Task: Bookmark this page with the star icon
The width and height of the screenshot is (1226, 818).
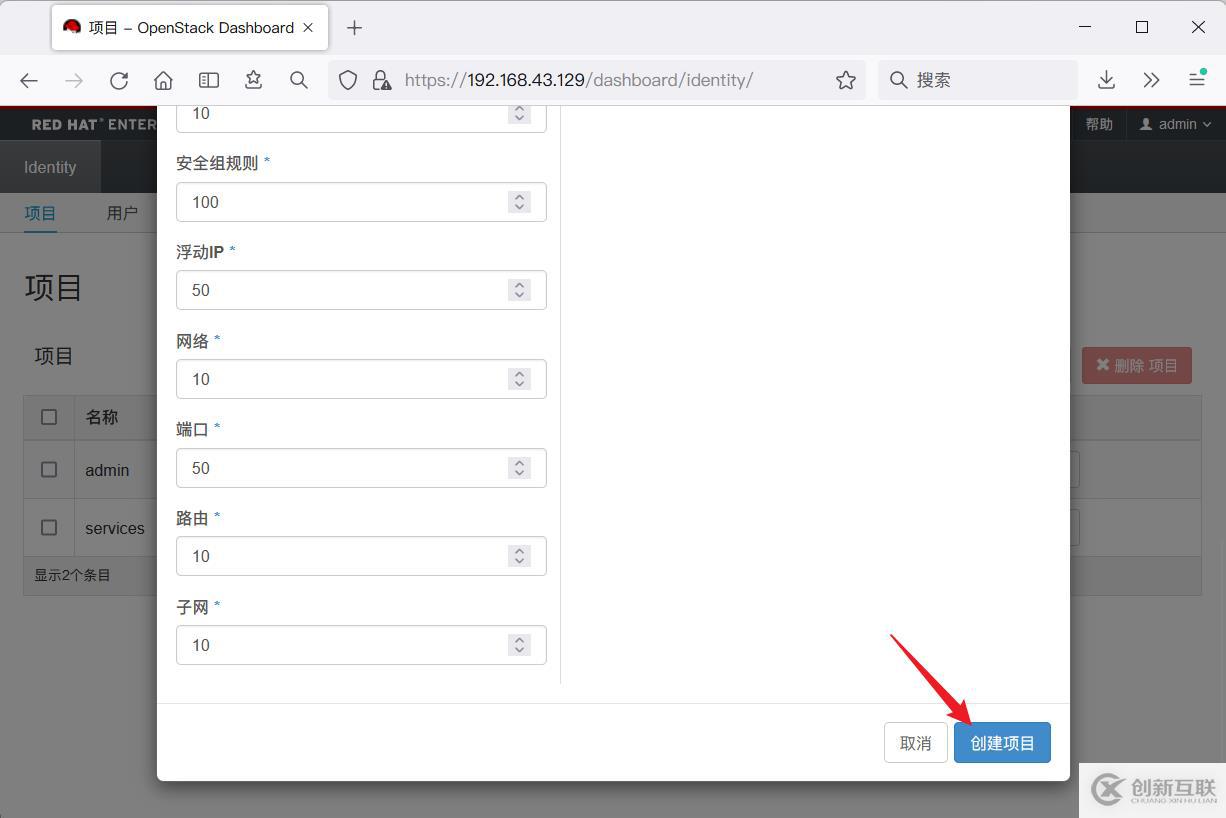Action: click(846, 80)
